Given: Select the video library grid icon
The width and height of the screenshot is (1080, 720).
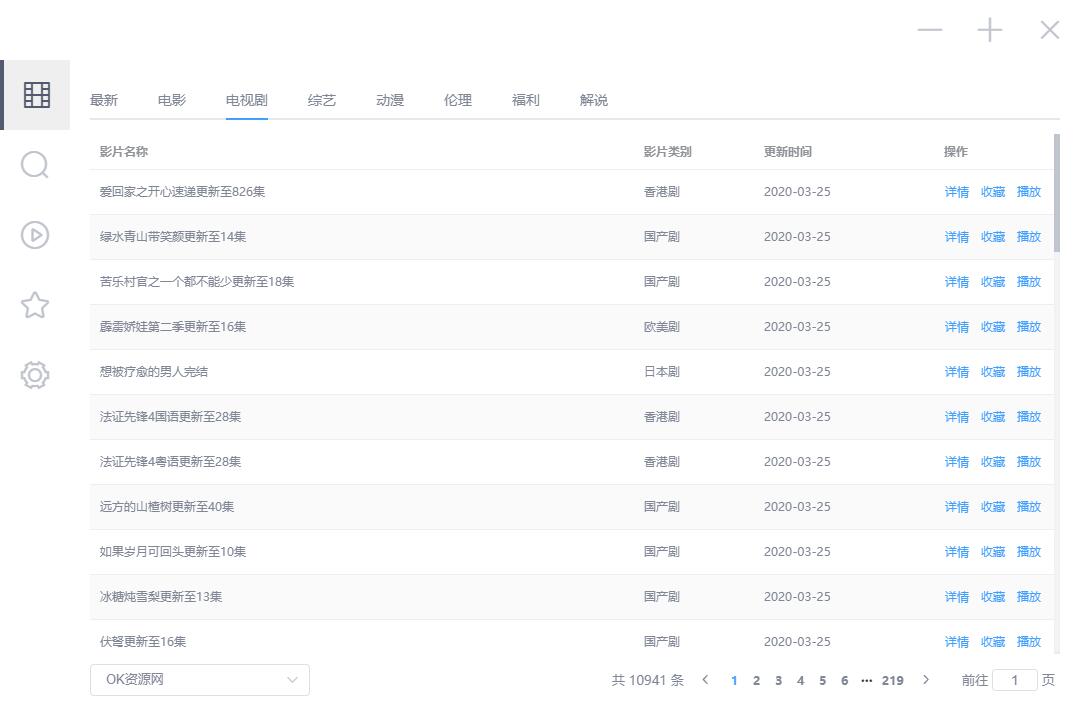Looking at the screenshot, I should click(35, 95).
